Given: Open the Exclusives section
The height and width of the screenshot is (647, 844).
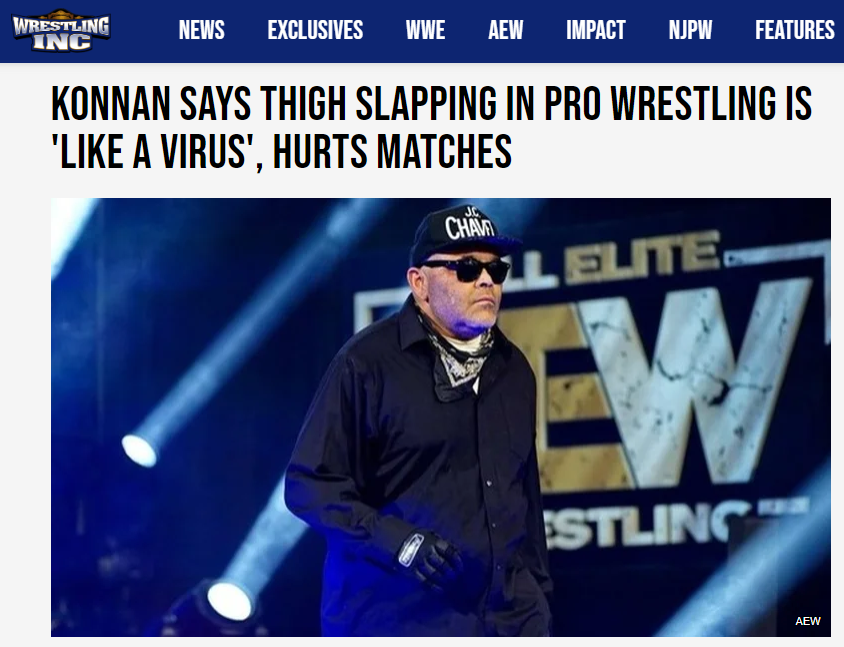Looking at the screenshot, I should pos(315,30).
